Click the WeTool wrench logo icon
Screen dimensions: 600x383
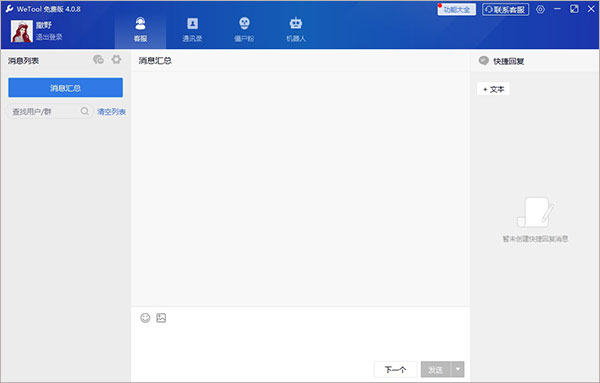click(x=9, y=8)
